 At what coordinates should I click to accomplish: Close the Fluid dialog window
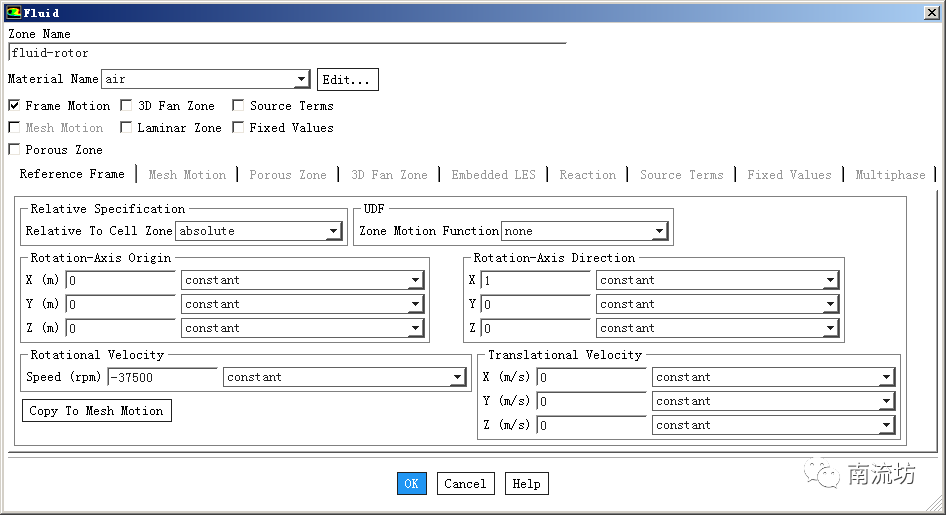coord(933,12)
